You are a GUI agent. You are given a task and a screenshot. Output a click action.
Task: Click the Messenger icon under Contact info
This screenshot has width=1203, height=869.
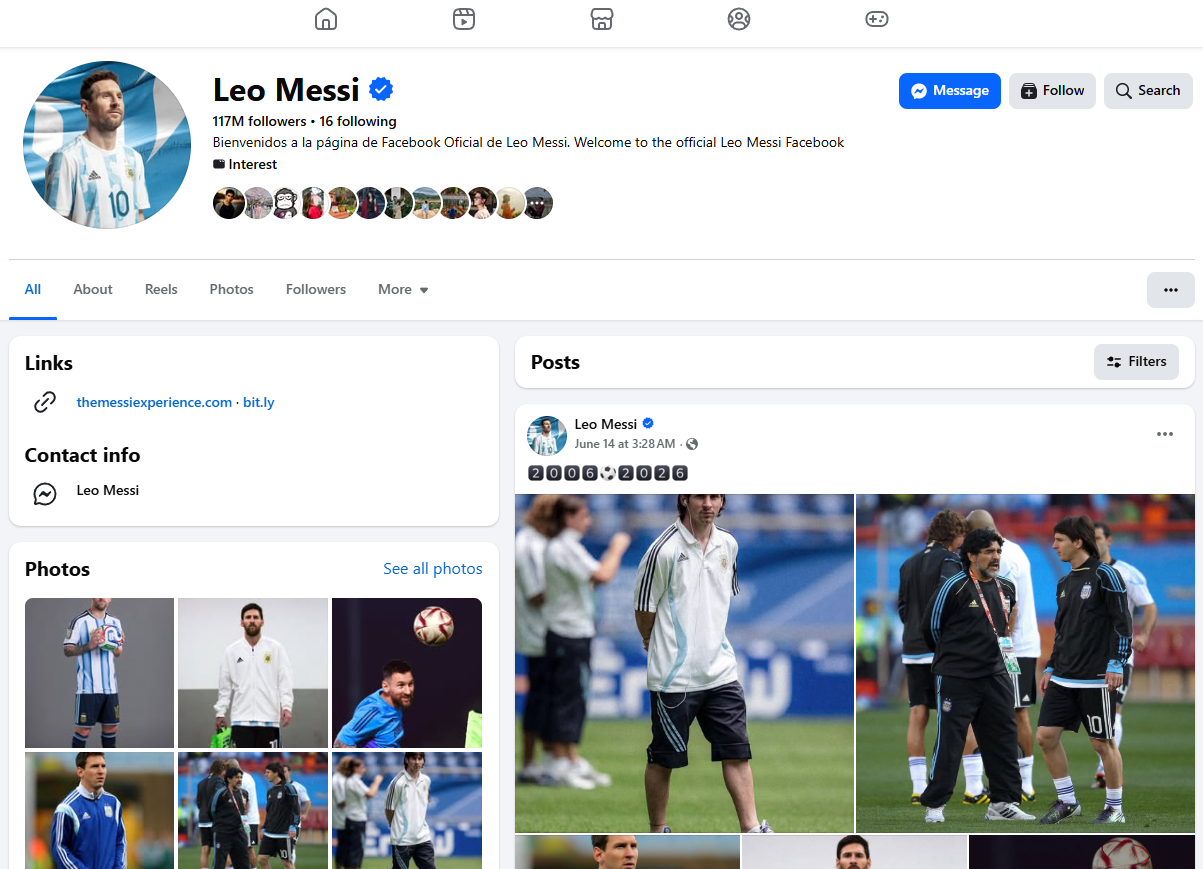45,493
